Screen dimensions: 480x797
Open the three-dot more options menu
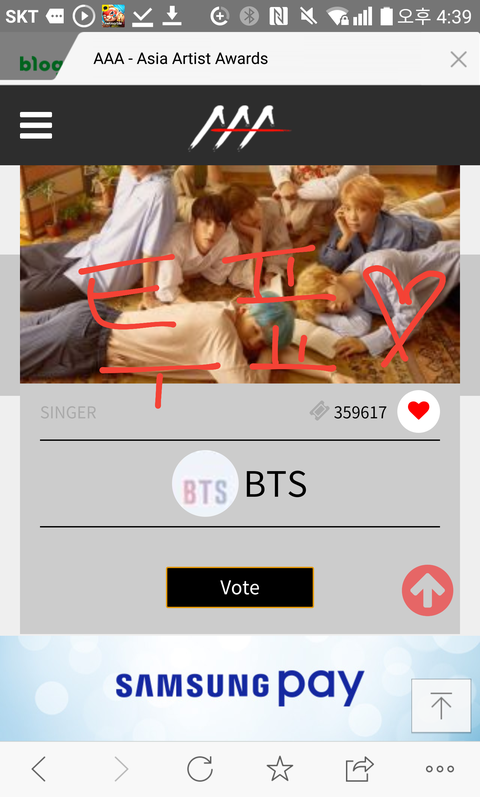(440, 769)
